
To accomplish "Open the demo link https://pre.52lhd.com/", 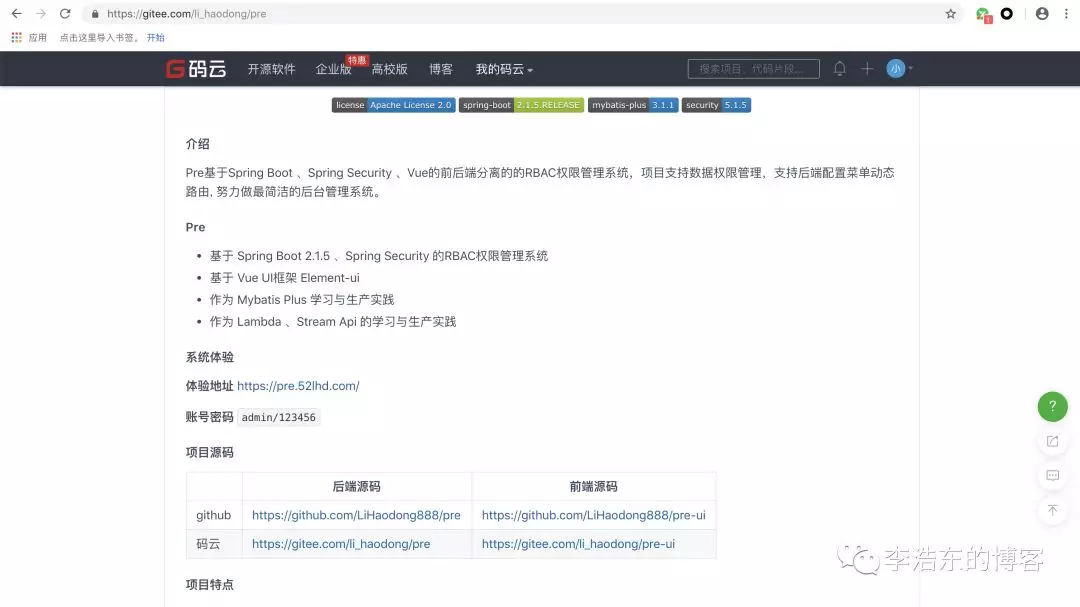I will pos(298,386).
